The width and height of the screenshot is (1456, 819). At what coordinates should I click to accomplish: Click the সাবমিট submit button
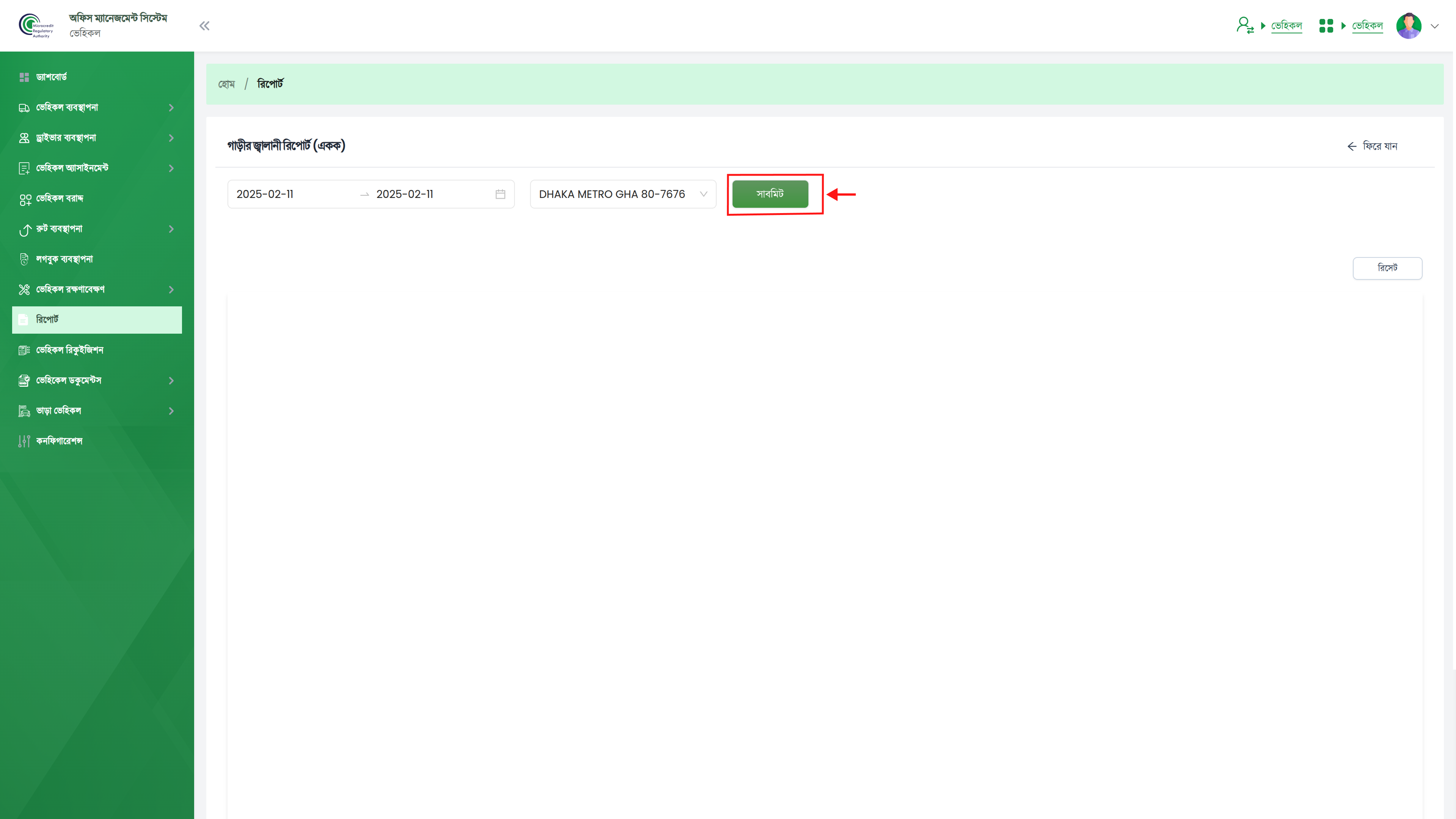(x=770, y=194)
